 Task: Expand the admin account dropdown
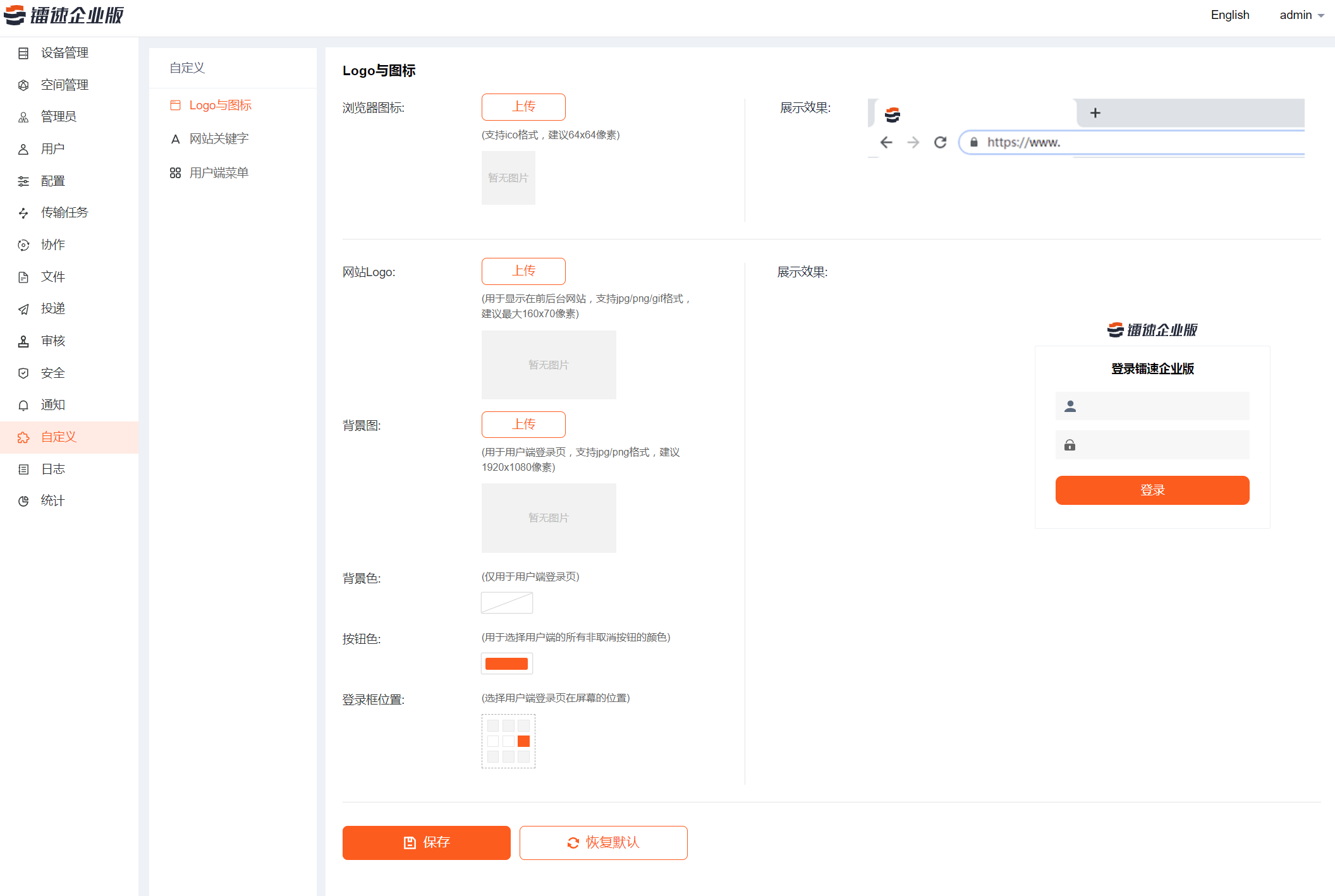(x=1301, y=15)
